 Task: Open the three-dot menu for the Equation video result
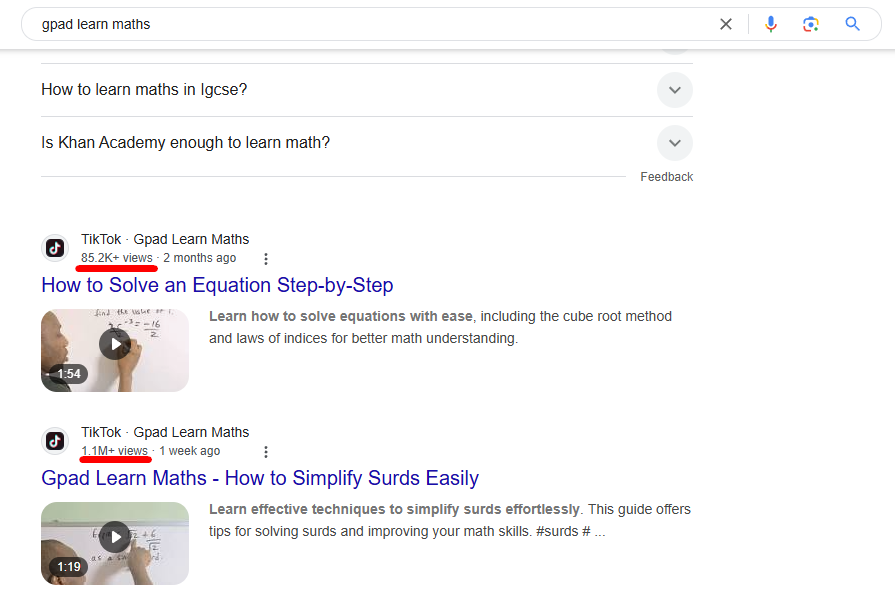click(x=265, y=259)
